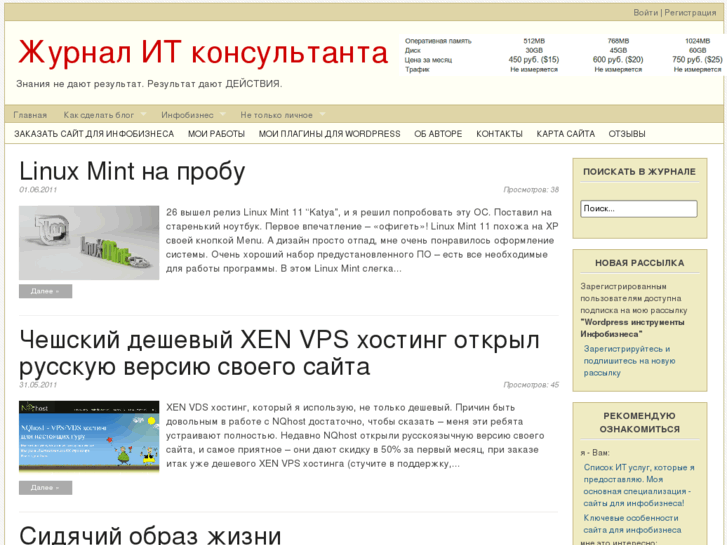
Task: Expand the Инфобизнес dropdown arrow
Action: pyautogui.click(x=223, y=114)
